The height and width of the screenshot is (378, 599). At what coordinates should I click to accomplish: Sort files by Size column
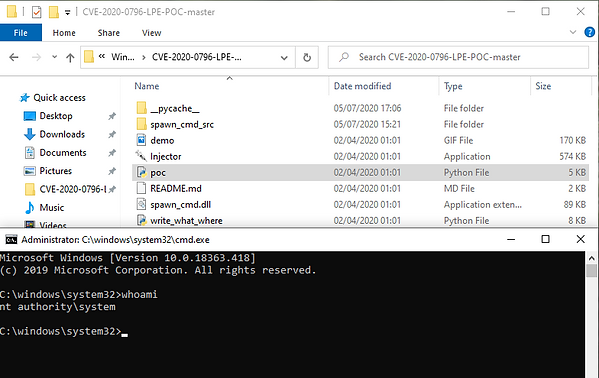point(543,86)
